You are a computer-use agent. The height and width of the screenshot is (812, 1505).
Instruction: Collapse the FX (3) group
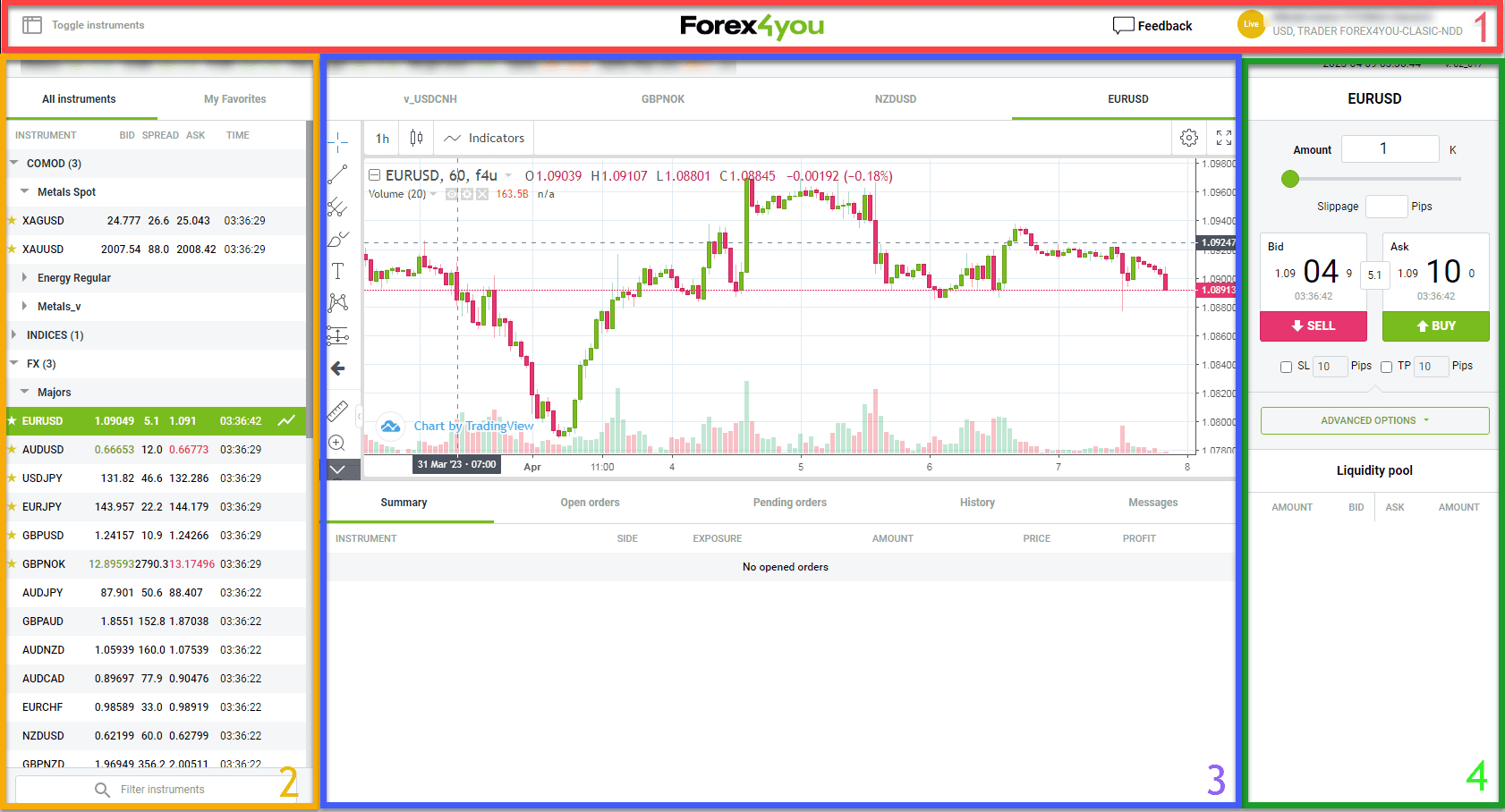pos(13,363)
